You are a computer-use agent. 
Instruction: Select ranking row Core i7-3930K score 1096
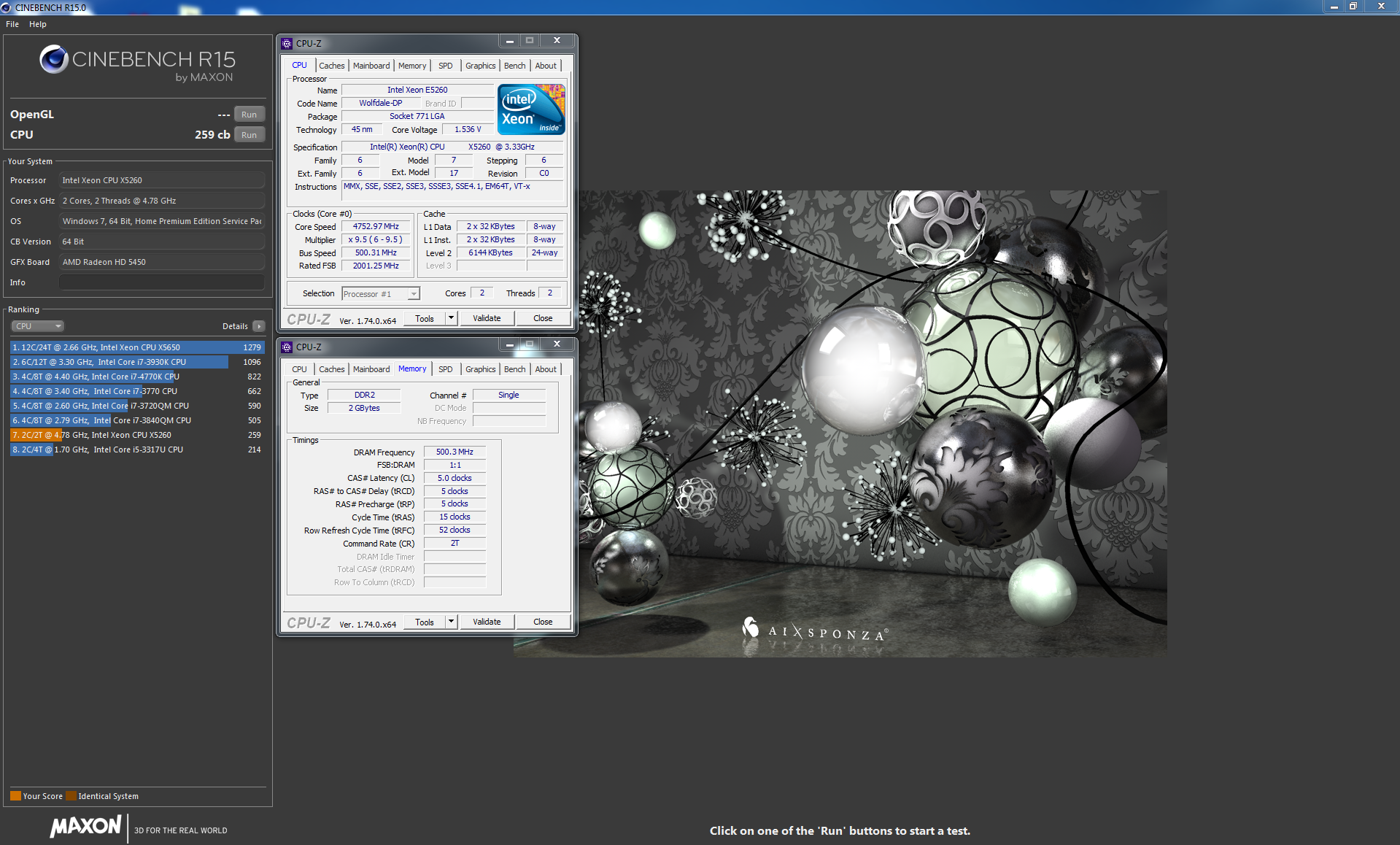coord(137,362)
